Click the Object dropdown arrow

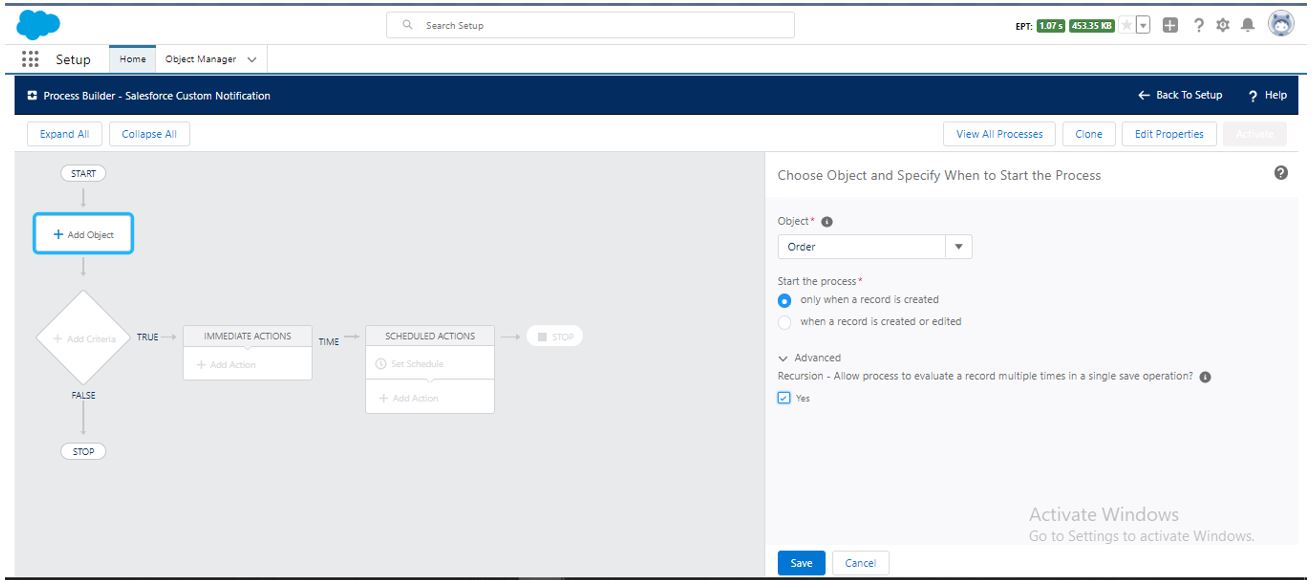click(958, 247)
